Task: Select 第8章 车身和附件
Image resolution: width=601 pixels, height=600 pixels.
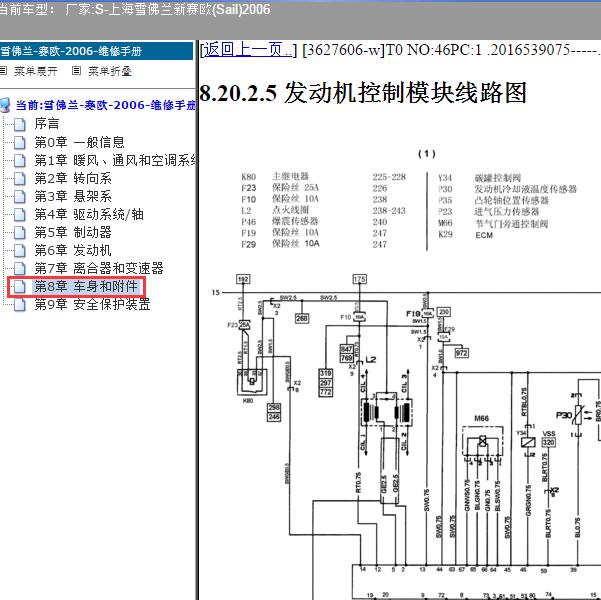Action: (86, 286)
